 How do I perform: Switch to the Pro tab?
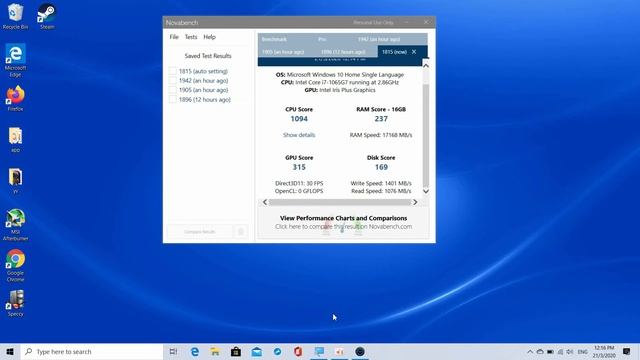point(322,39)
